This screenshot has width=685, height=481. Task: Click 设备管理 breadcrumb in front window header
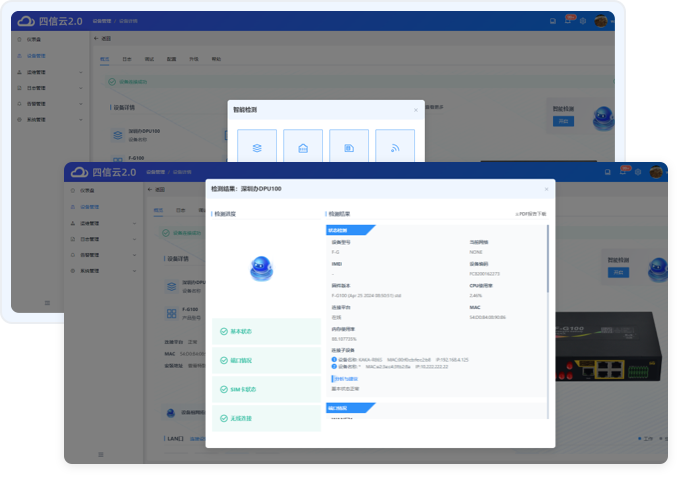[x=155, y=172]
